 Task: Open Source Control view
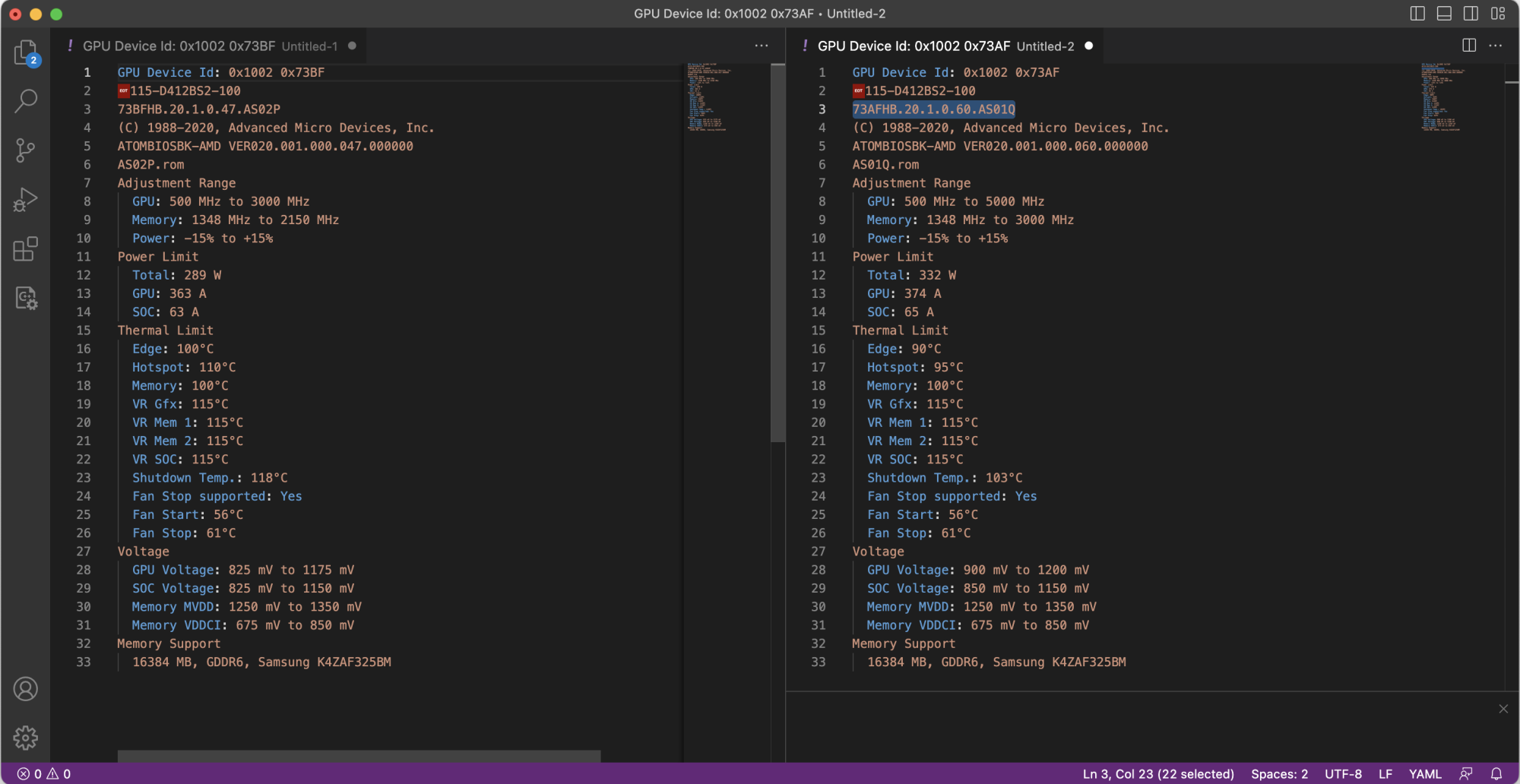pyautogui.click(x=26, y=150)
